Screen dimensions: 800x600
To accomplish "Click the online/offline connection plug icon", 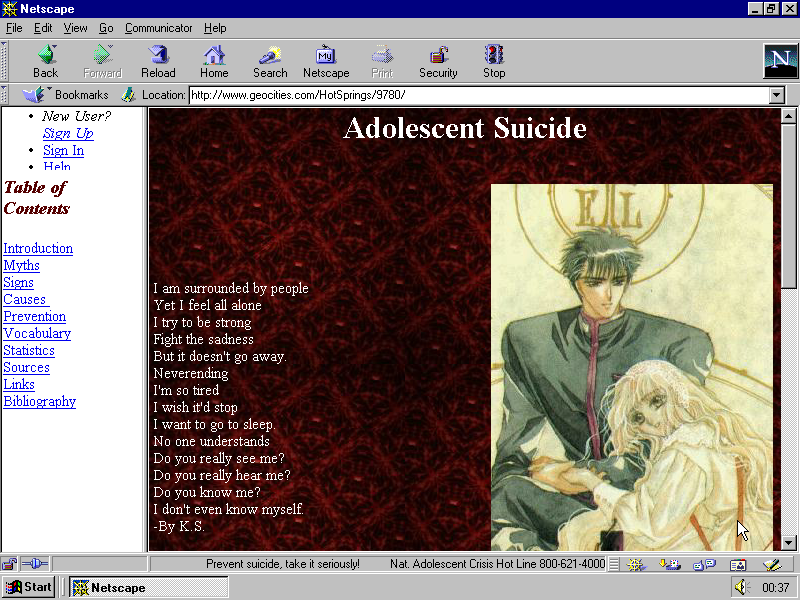I will [35, 564].
